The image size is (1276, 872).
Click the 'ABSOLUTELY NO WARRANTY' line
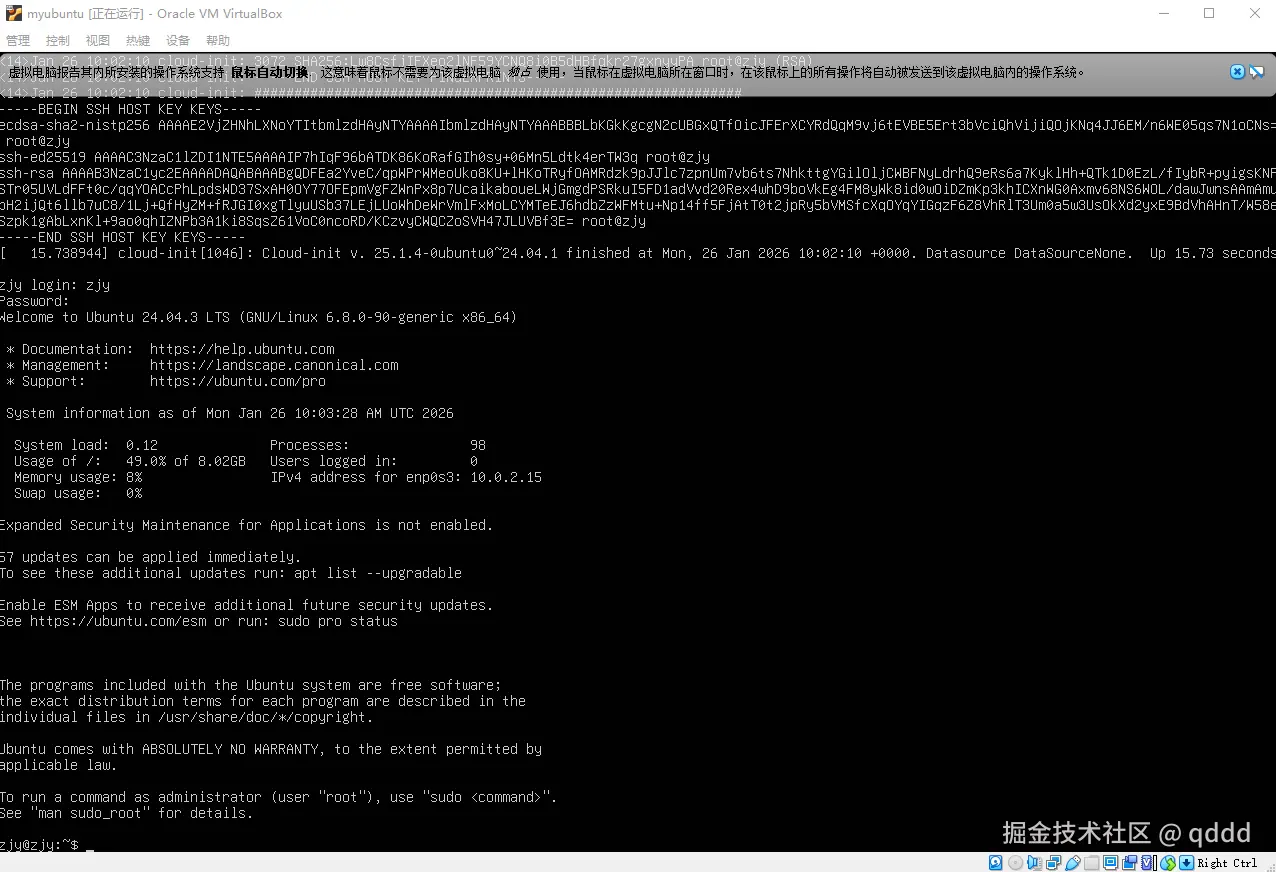(271, 749)
